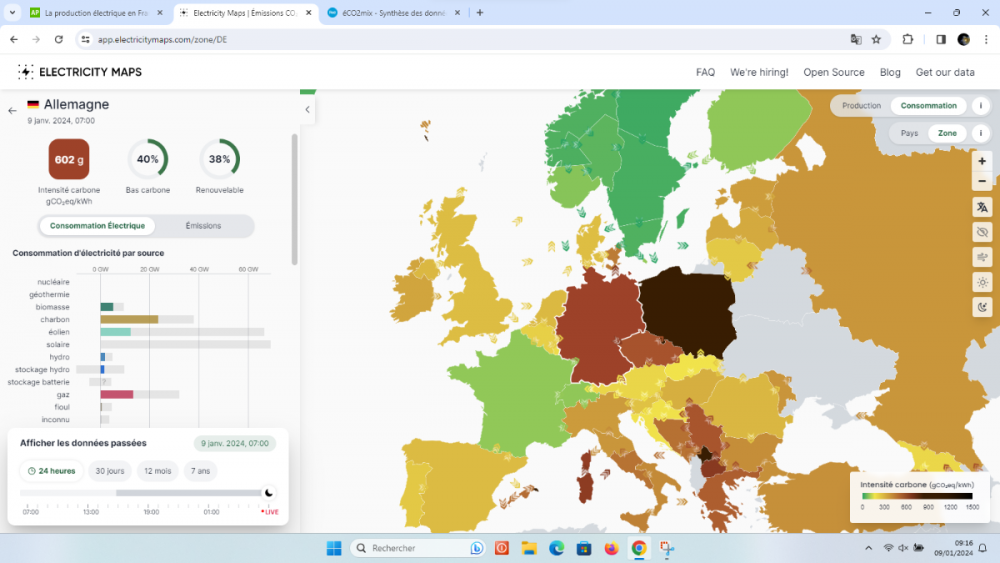Click the left panel scrollbar
1000x563 pixels.
pos(294,199)
